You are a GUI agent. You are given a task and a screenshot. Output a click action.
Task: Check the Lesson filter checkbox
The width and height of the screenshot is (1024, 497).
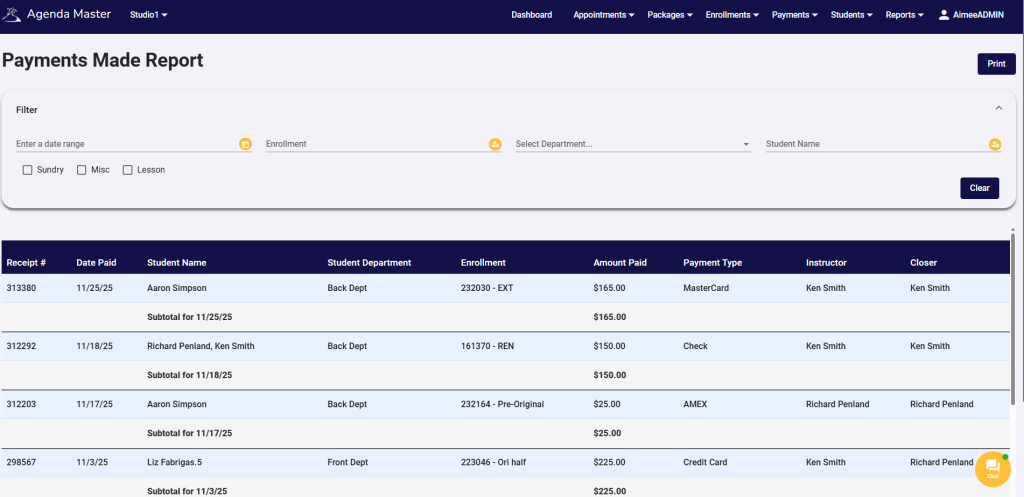click(127, 170)
